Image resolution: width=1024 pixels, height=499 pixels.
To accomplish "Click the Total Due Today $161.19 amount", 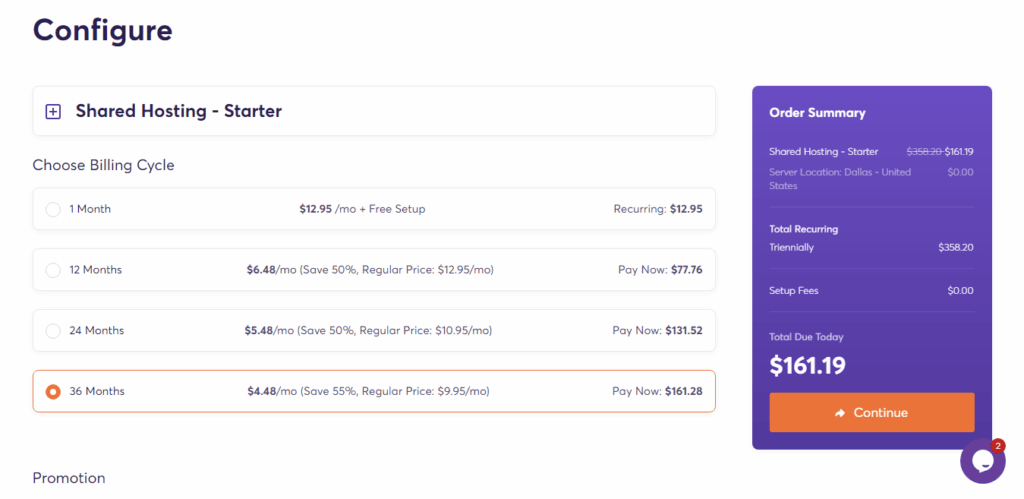I will [x=807, y=366].
